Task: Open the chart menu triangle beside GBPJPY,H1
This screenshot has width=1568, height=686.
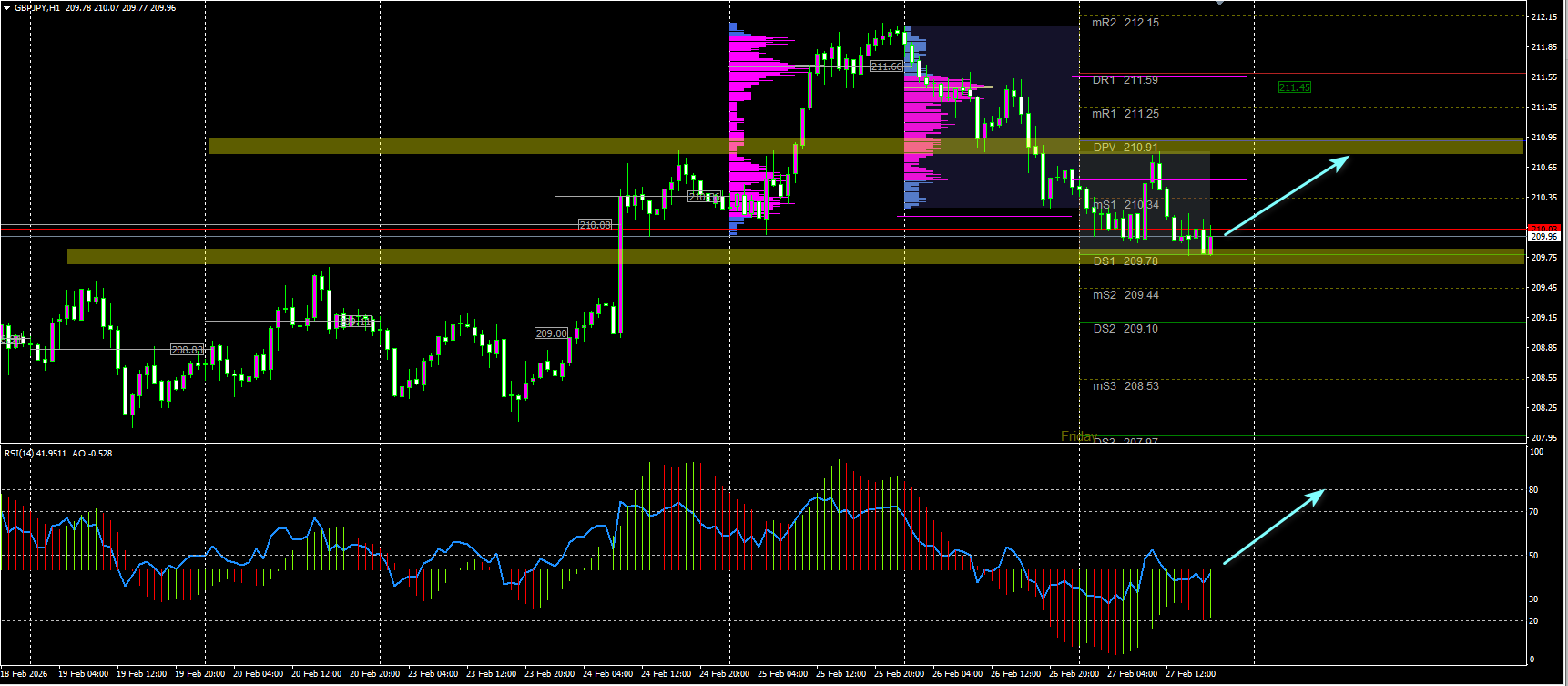Action: click(7, 7)
